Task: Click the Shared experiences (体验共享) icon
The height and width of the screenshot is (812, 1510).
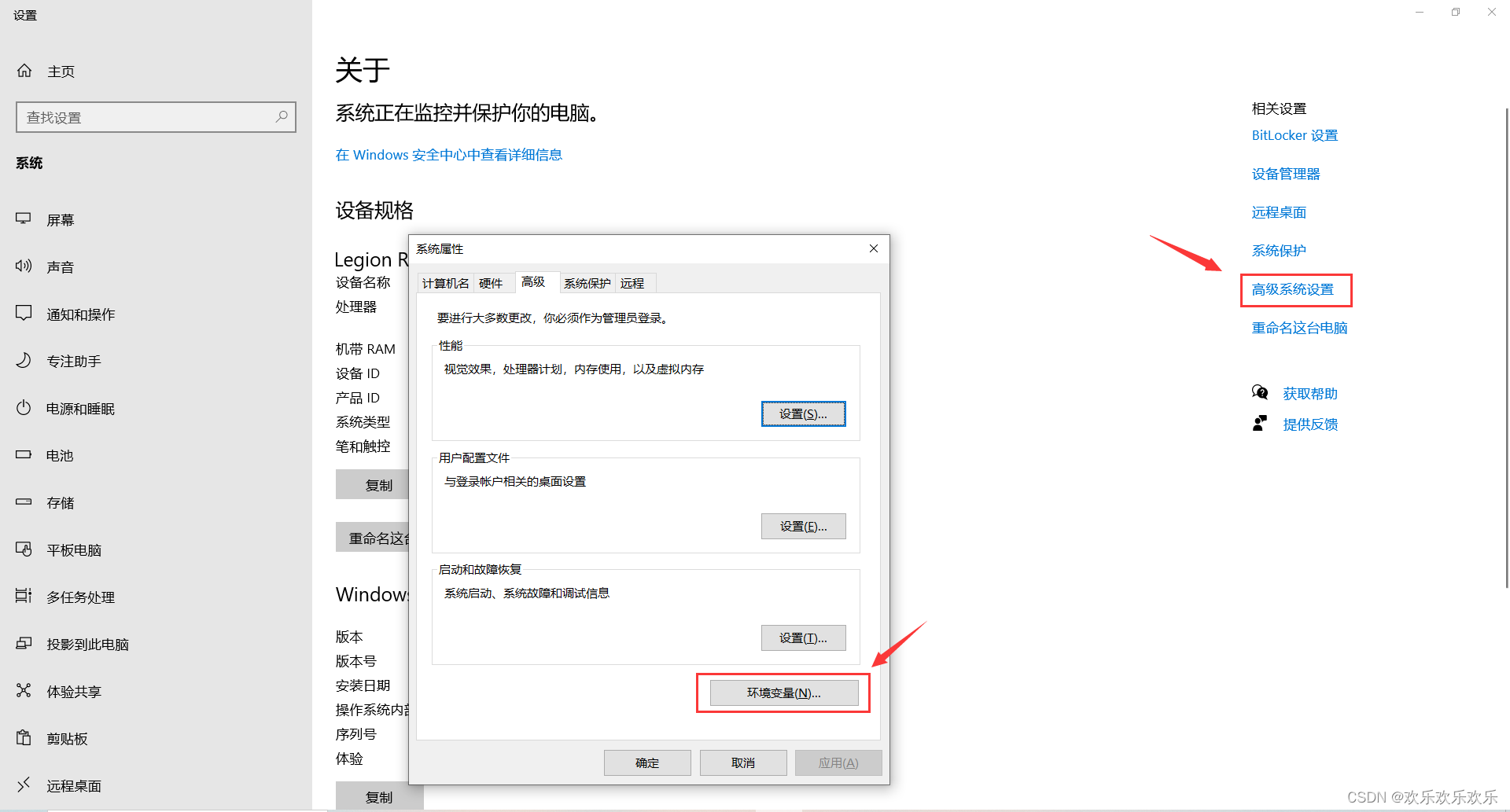Action: tap(24, 691)
